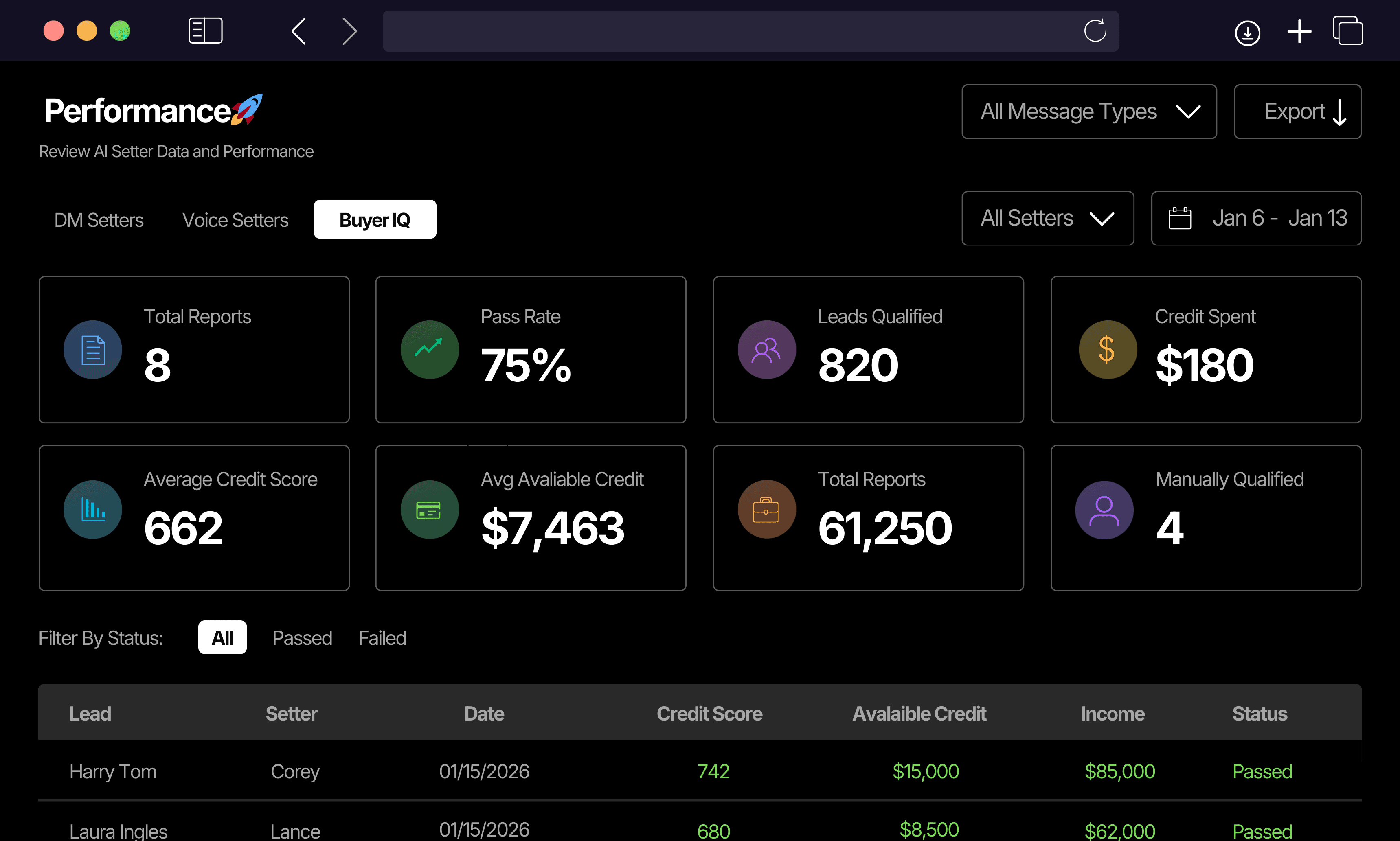
Task: Select the All status filter
Action: 222,637
